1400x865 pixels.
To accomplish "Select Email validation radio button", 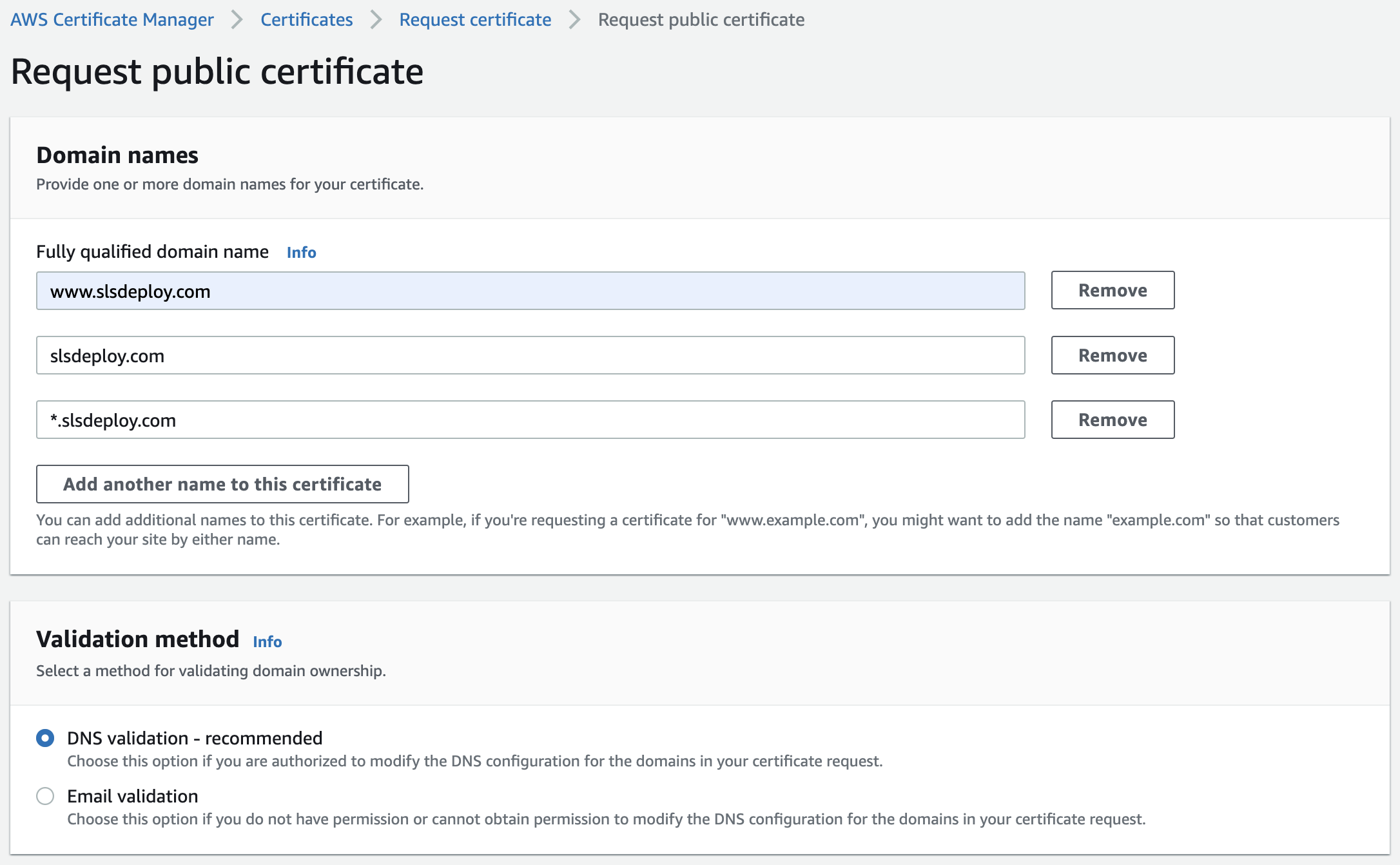I will click(x=45, y=796).
